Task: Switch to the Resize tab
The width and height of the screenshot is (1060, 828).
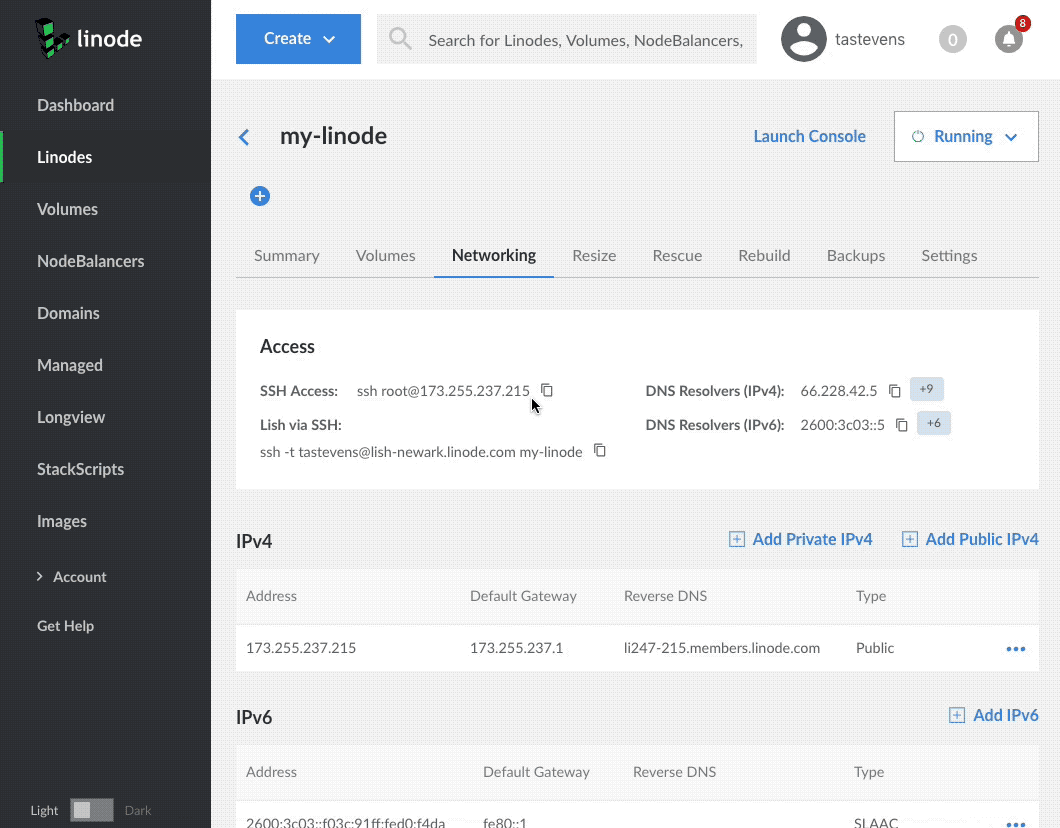Action: pyautogui.click(x=594, y=255)
